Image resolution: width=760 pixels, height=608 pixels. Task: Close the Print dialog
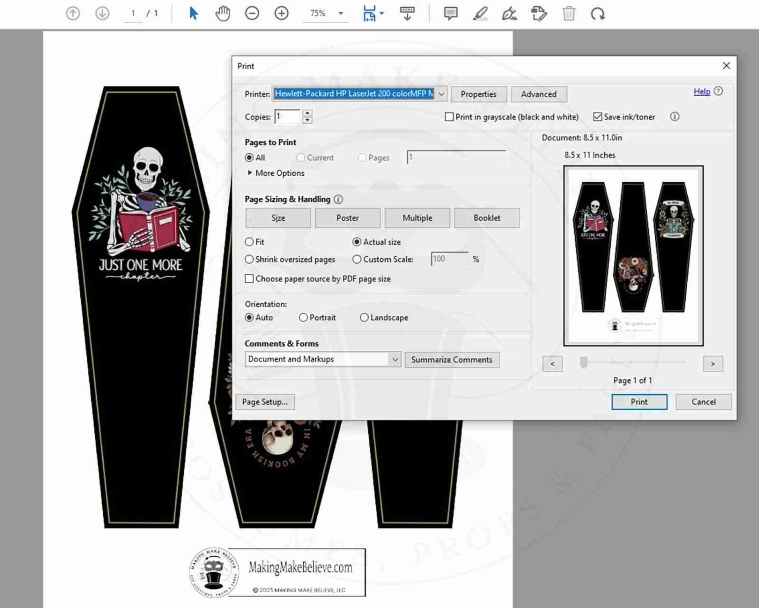point(726,65)
